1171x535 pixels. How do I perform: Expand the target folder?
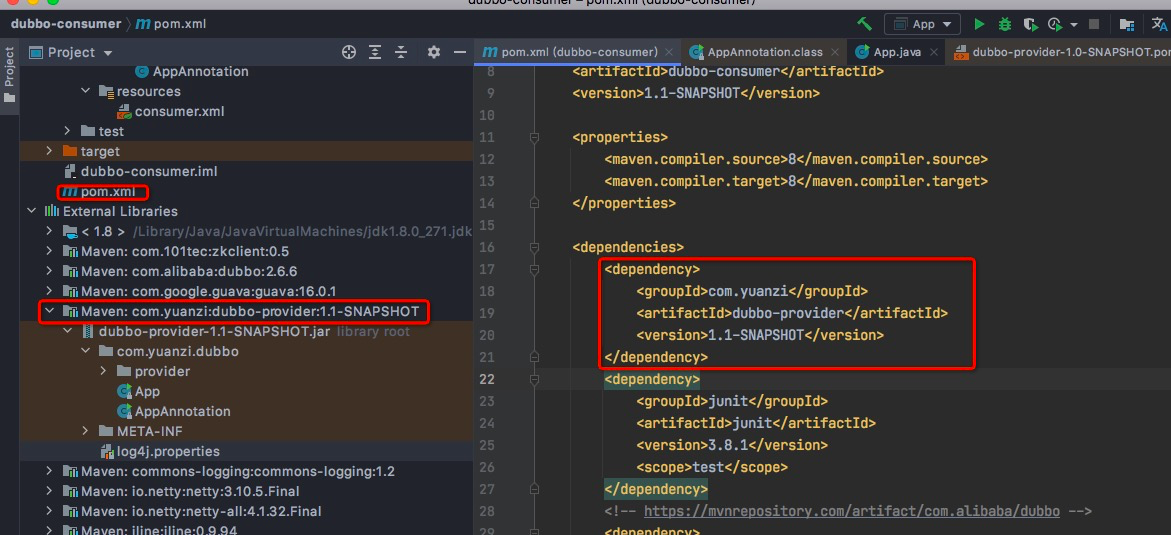pos(49,152)
